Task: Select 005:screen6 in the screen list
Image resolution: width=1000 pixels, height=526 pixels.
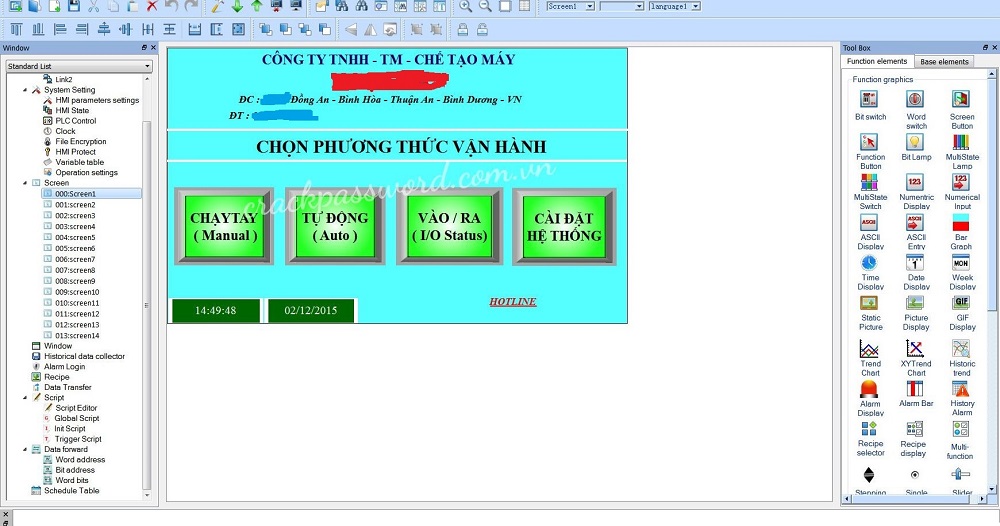Action: 75,248
